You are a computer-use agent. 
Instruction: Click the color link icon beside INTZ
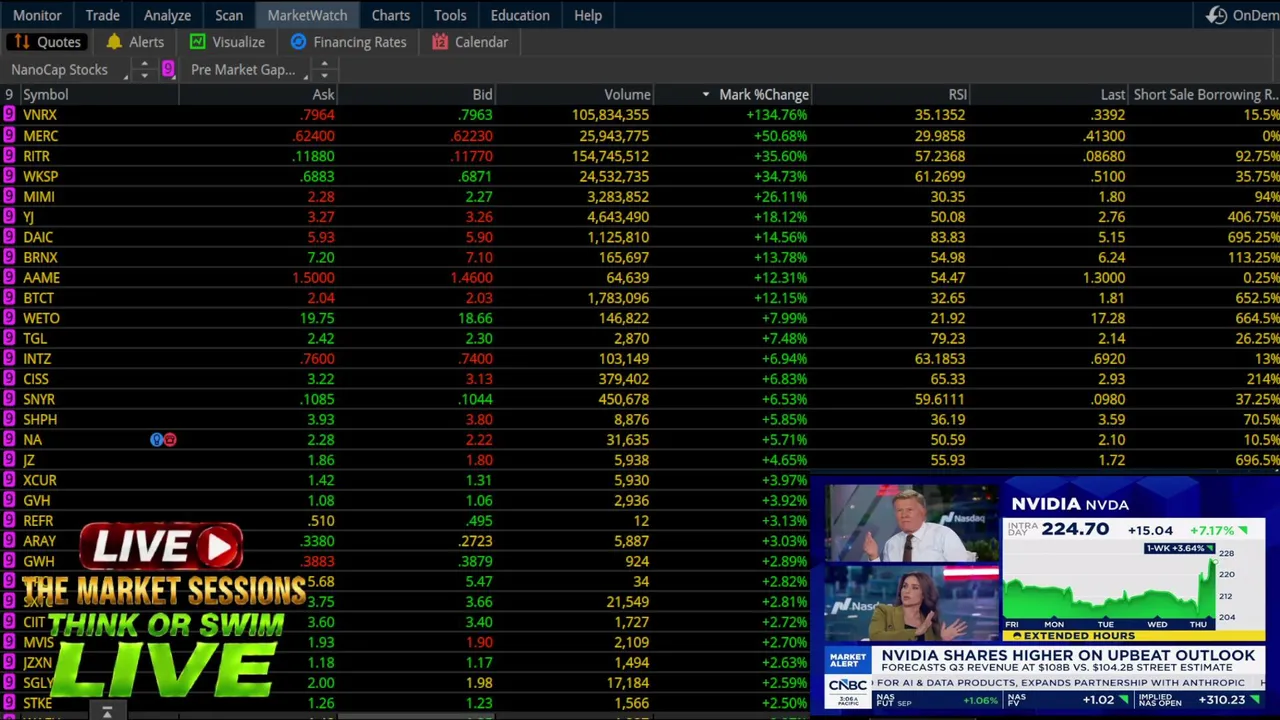(x=9, y=358)
